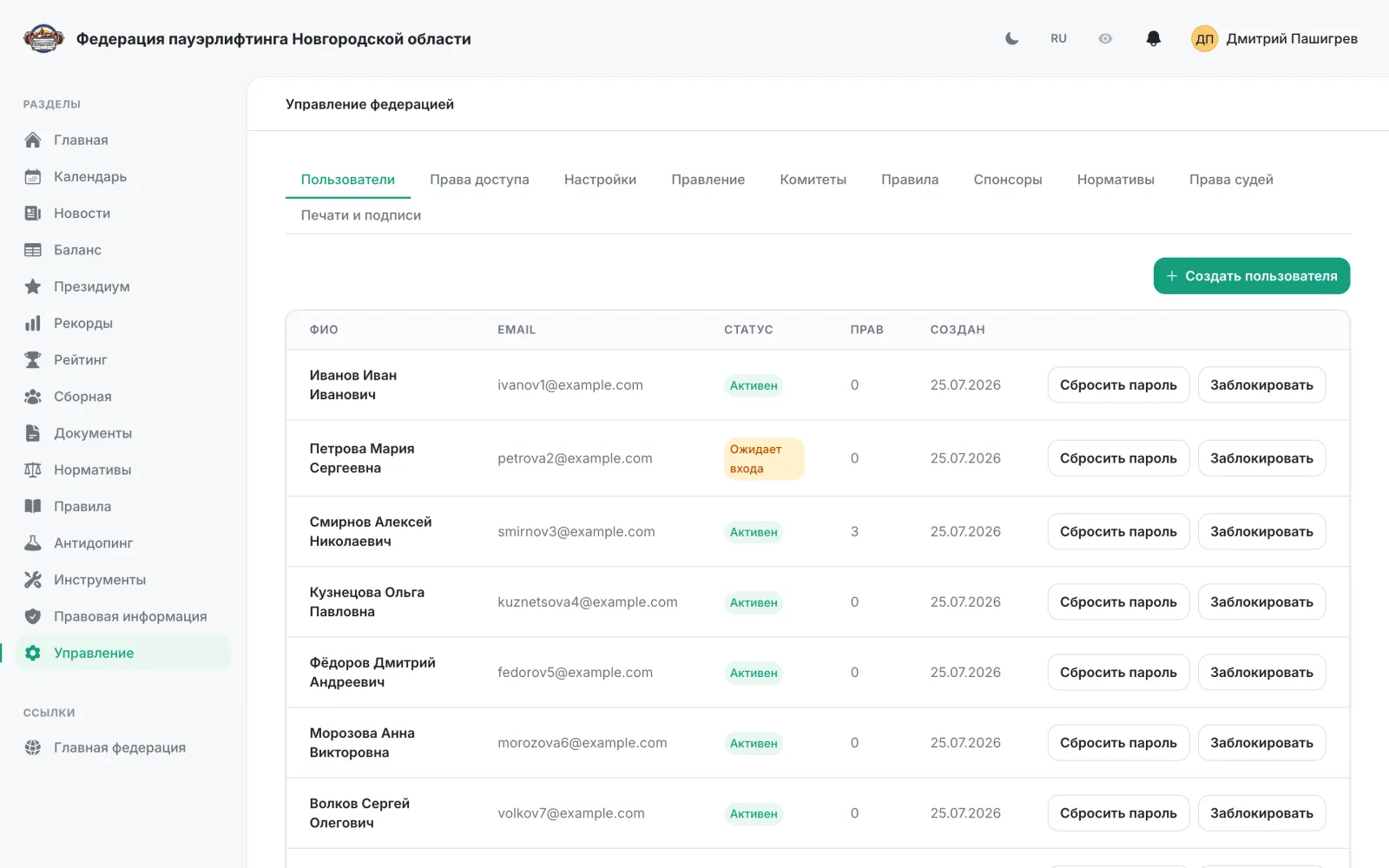Reset password for Петрова Мария Сергеевна
This screenshot has height=868, width=1389.
1118,458
